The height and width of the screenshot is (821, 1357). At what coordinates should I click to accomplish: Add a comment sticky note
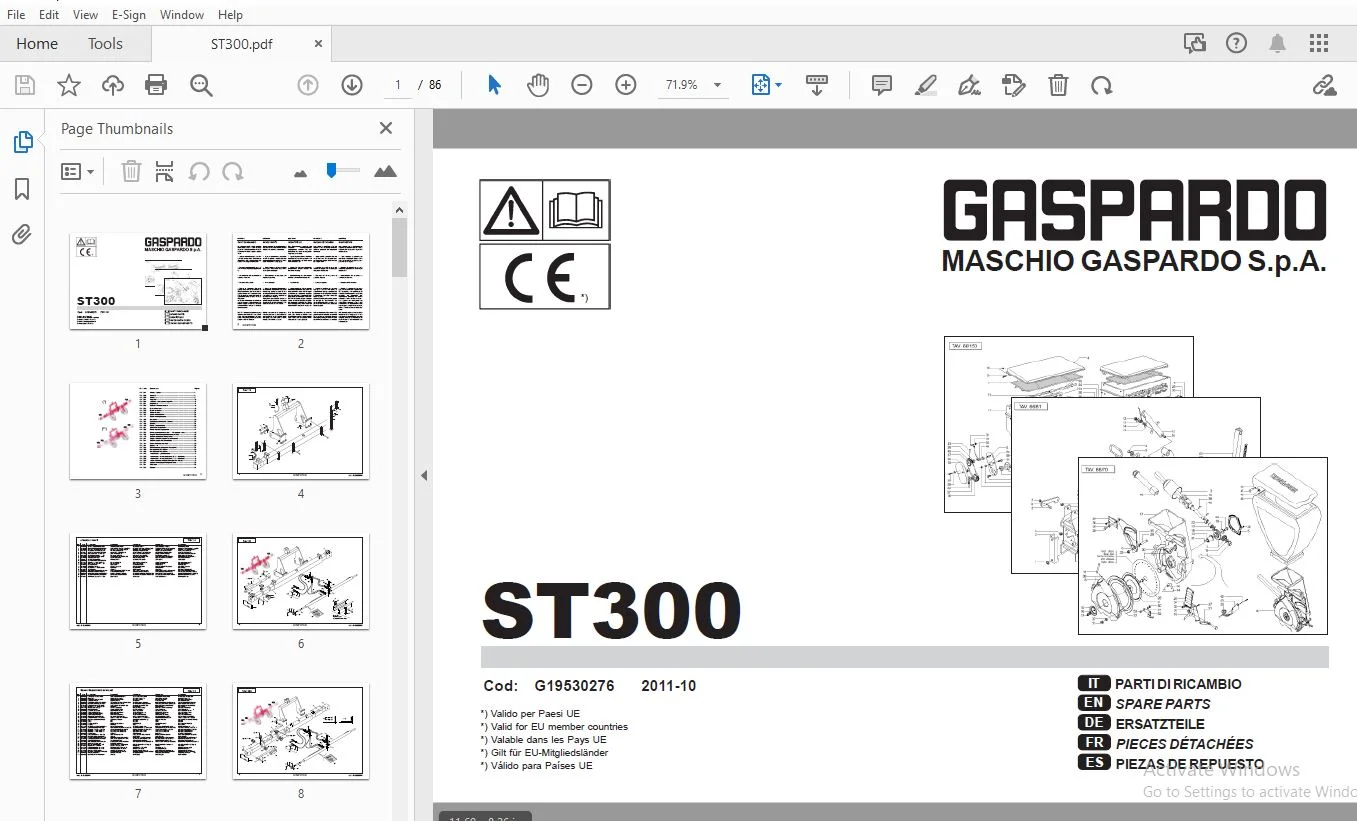(882, 86)
